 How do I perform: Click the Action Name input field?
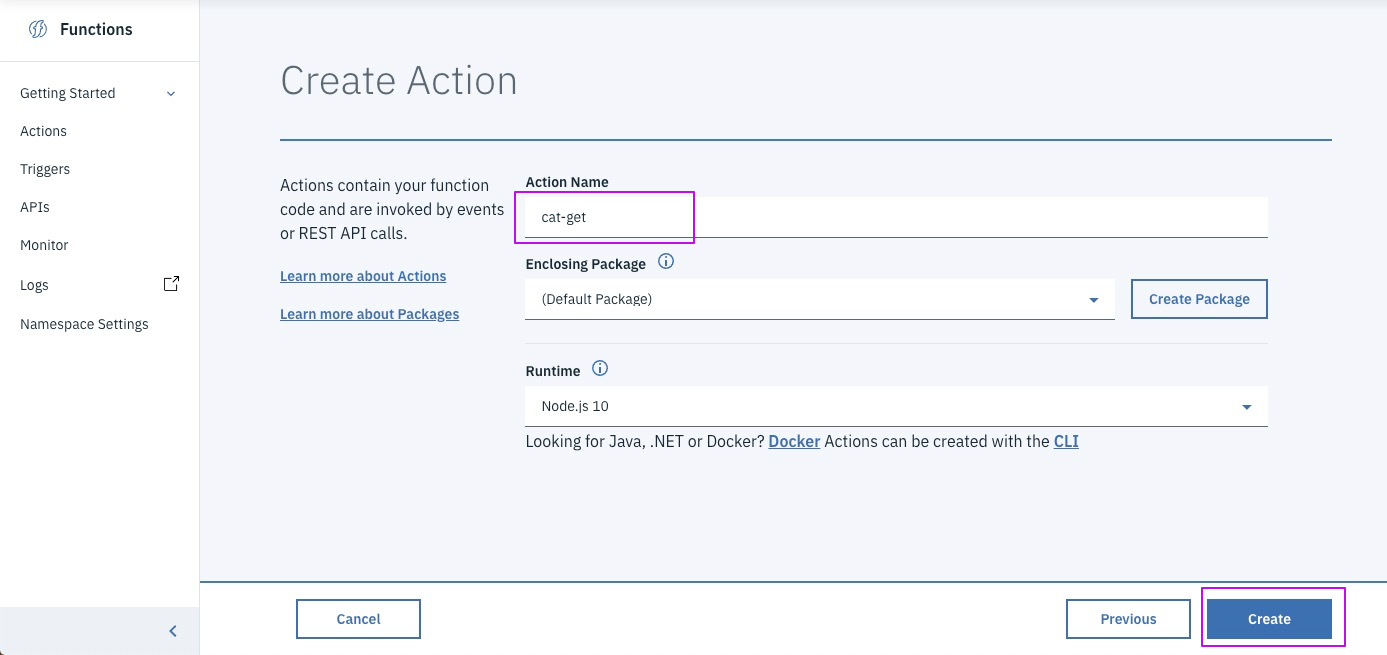895,217
